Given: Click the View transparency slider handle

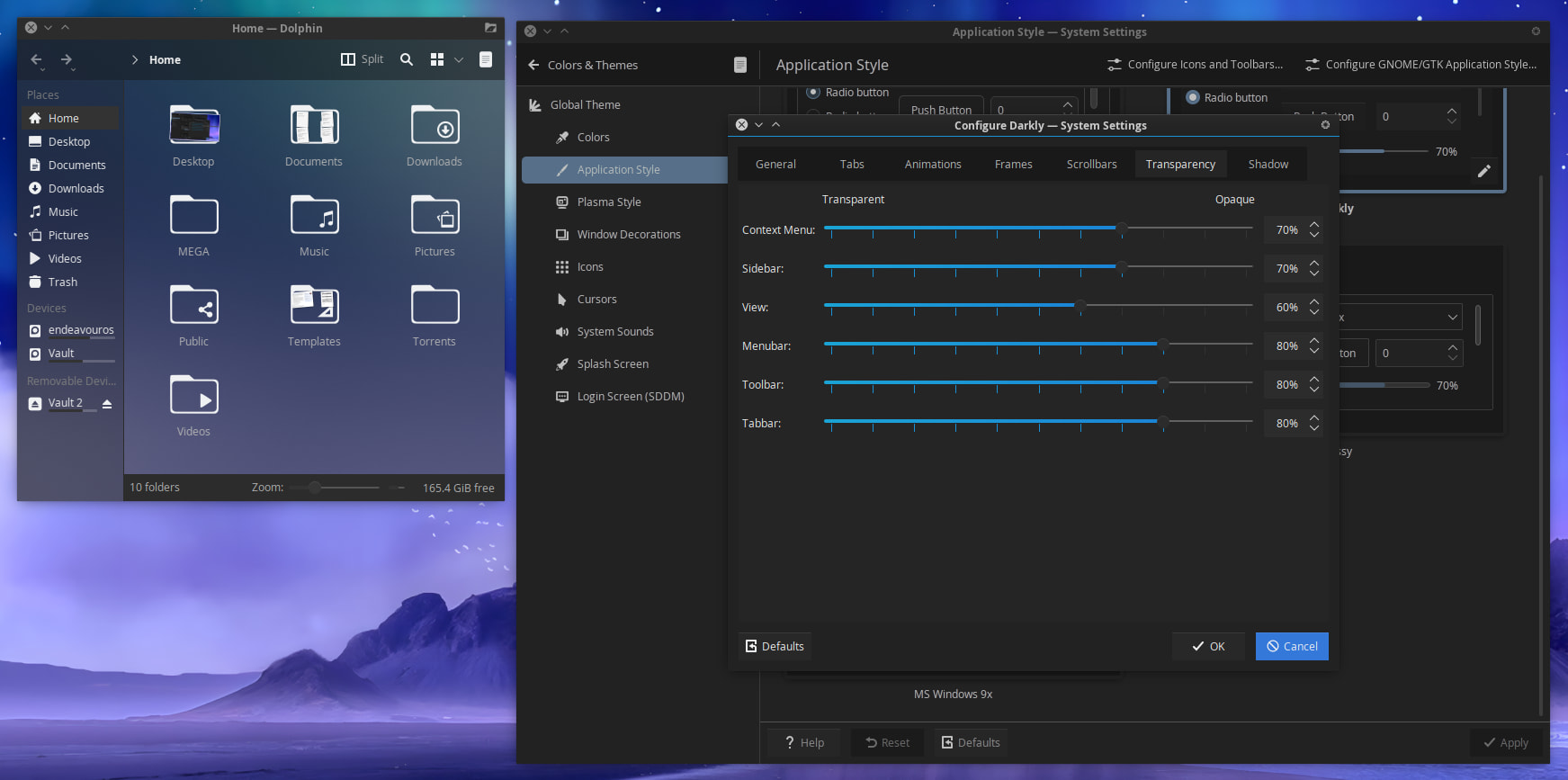Looking at the screenshot, I should coord(1080,306).
